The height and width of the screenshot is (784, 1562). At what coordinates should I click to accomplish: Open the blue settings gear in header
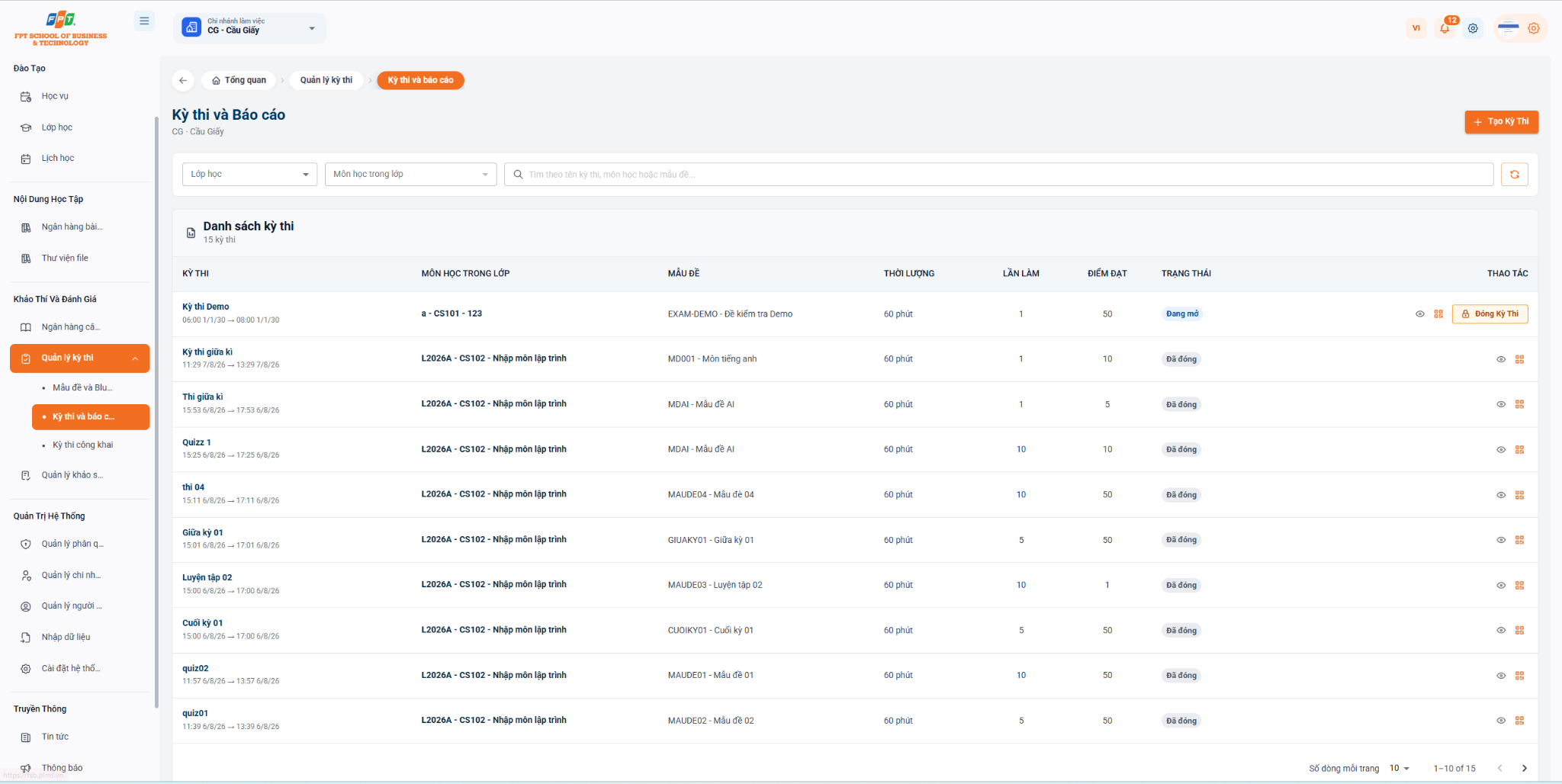[x=1473, y=28]
